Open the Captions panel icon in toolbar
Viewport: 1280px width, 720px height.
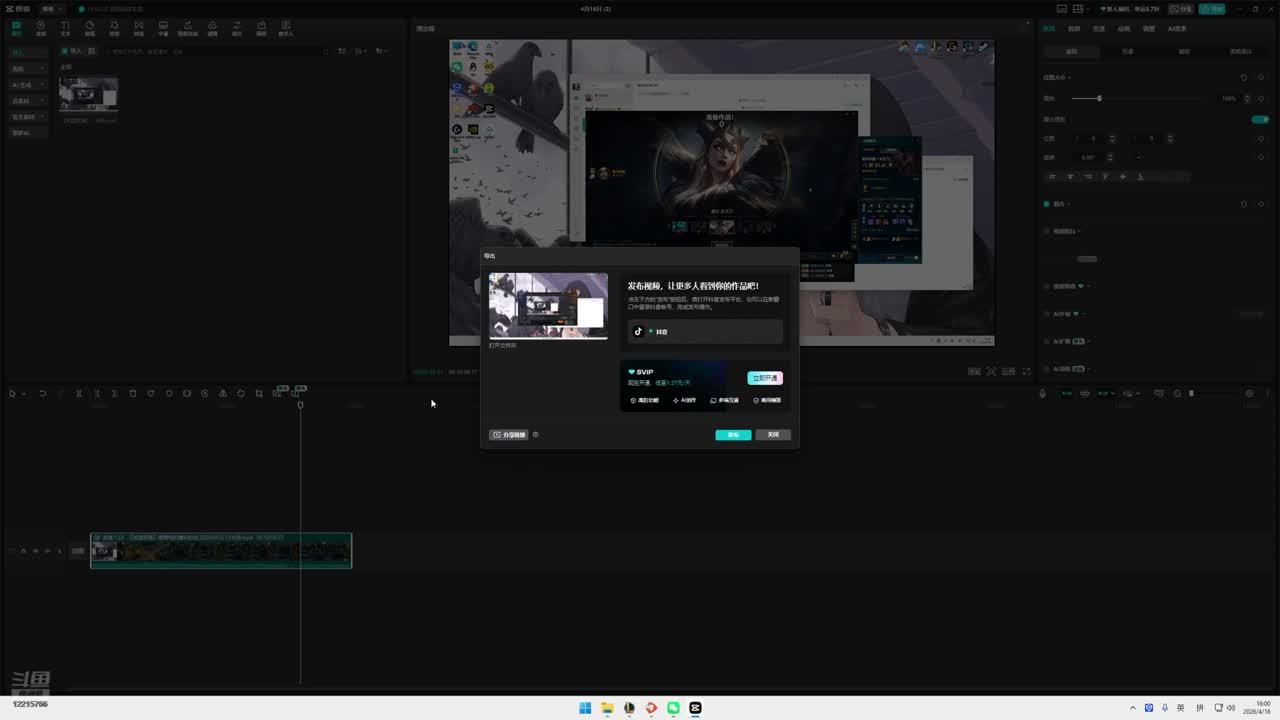pyautogui.click(x=163, y=28)
